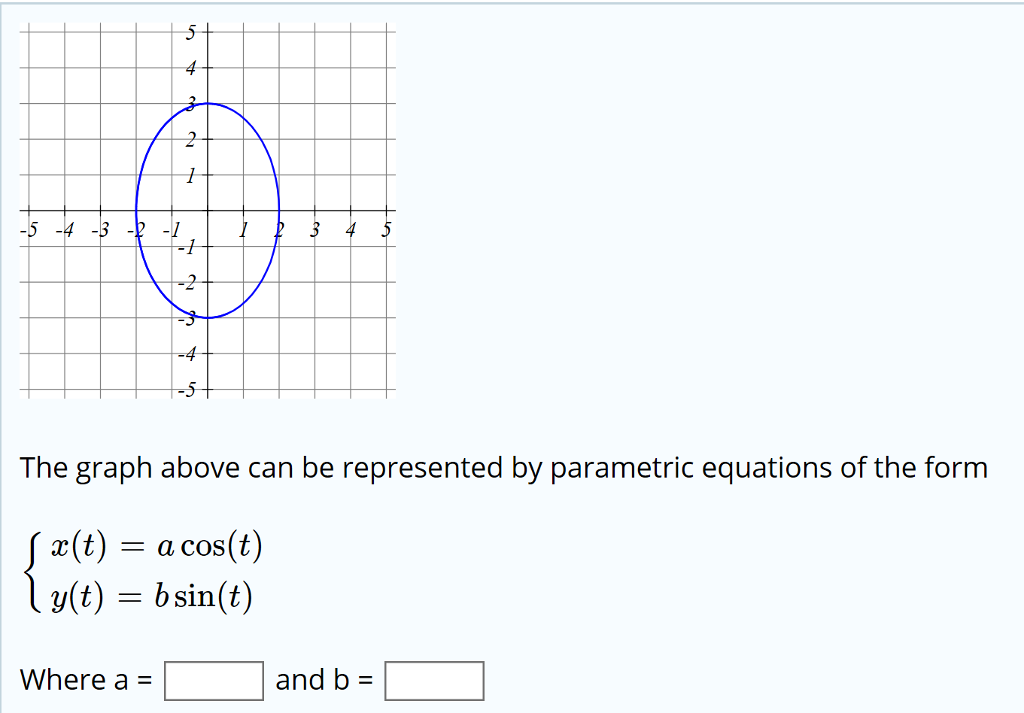Click the input field for a
This screenshot has width=1024, height=713.
coord(212,680)
